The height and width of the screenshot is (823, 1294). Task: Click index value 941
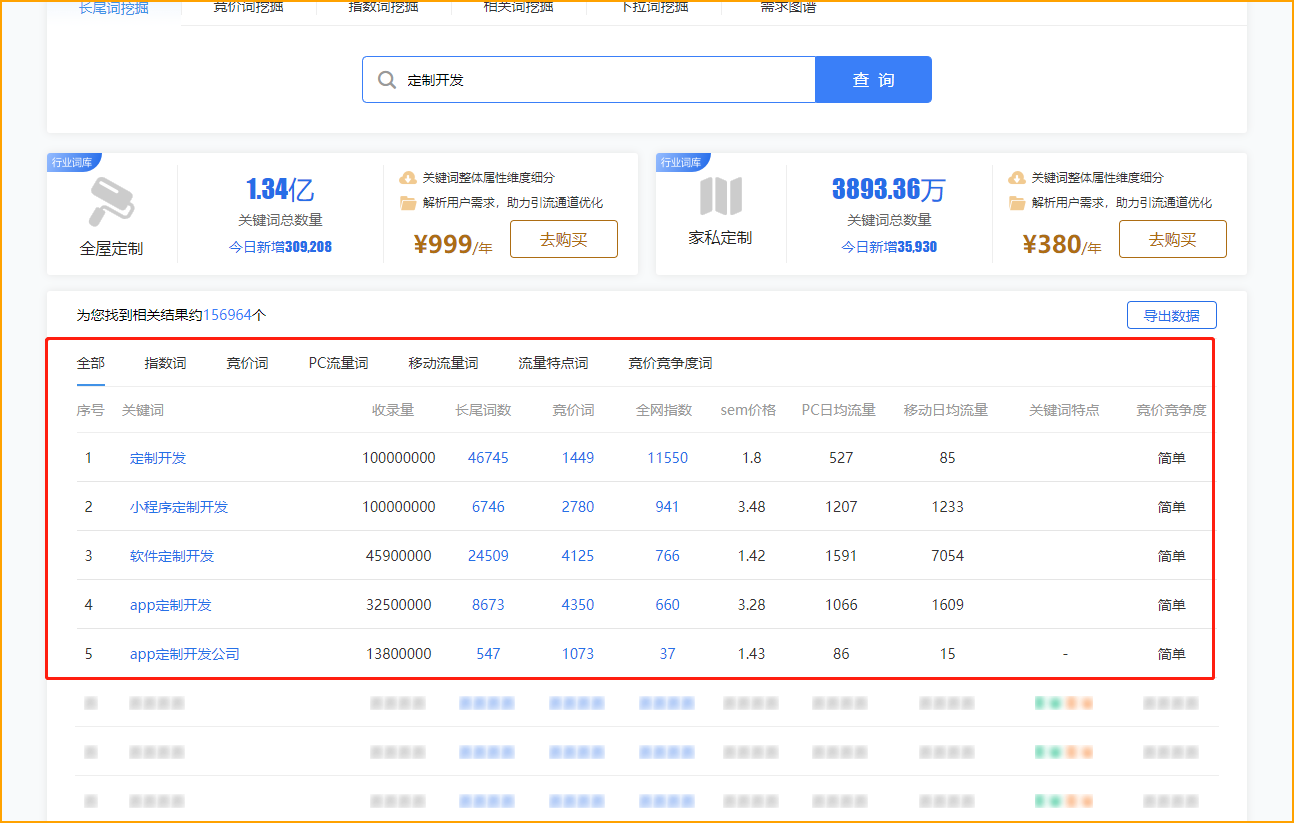point(668,507)
